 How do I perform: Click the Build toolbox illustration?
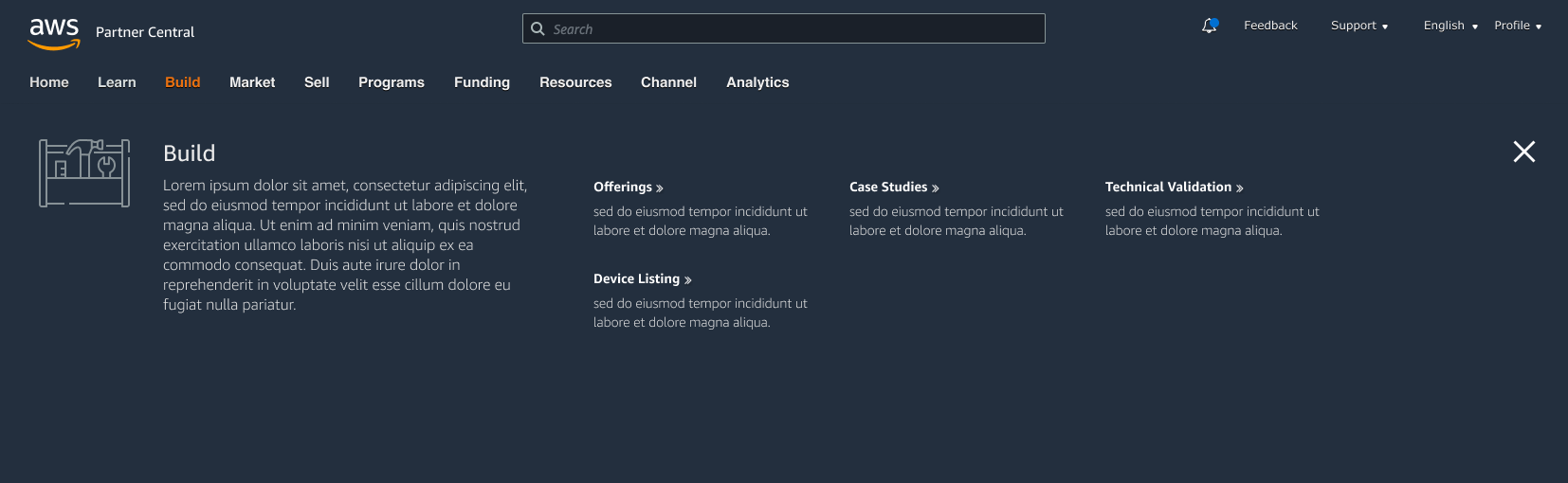tap(84, 172)
